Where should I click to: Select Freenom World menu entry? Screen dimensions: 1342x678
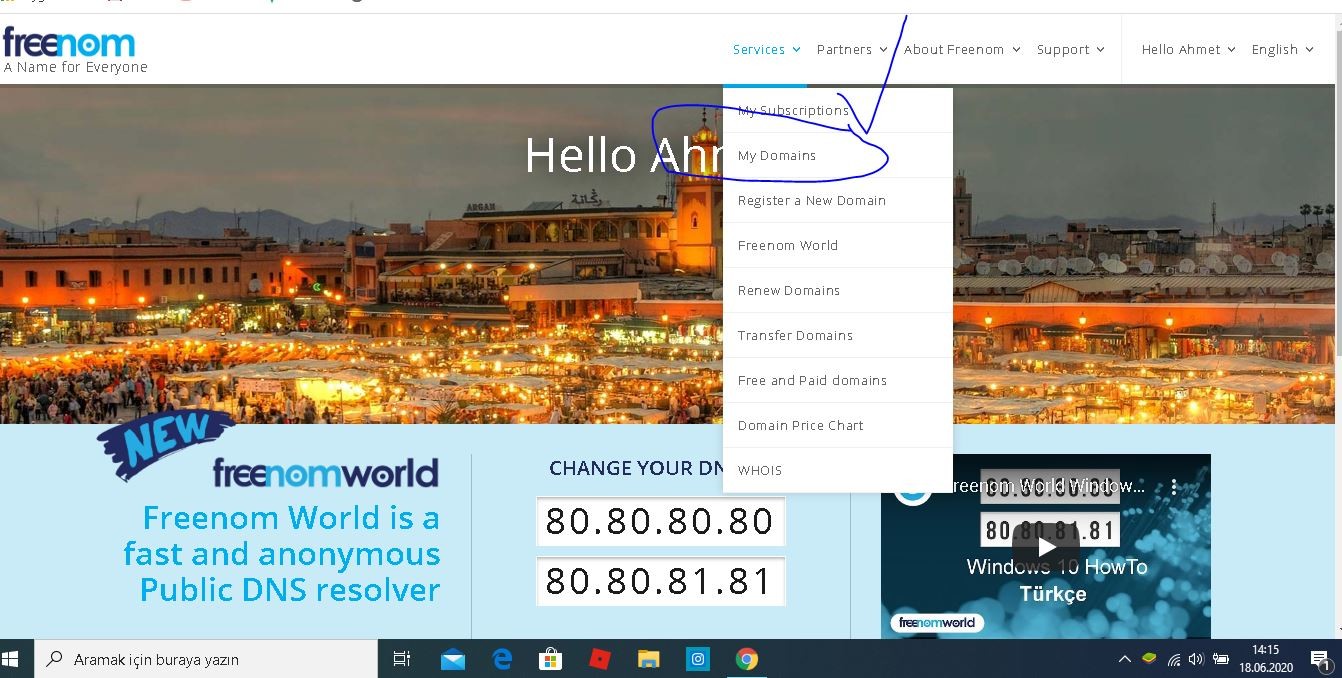click(838, 245)
